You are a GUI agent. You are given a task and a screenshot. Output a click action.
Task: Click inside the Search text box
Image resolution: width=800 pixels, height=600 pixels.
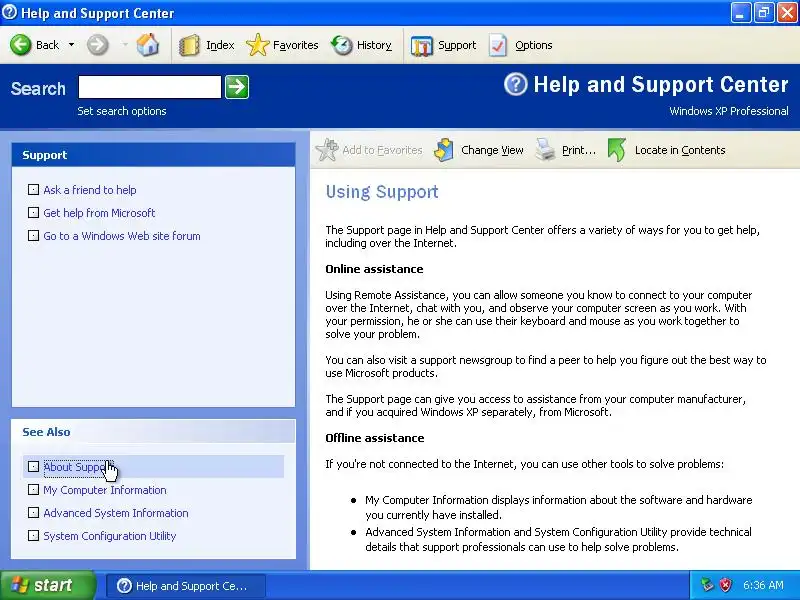149,87
